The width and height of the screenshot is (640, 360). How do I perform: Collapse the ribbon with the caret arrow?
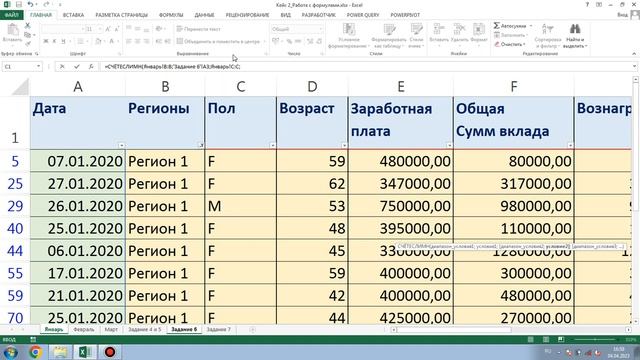click(634, 53)
